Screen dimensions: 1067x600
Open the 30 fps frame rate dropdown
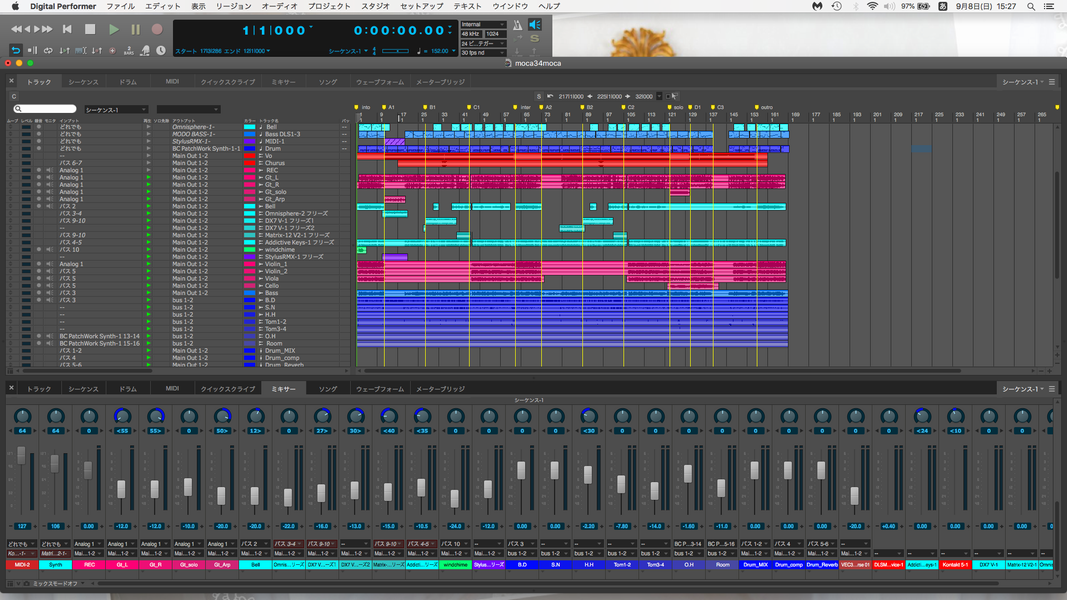(471, 52)
